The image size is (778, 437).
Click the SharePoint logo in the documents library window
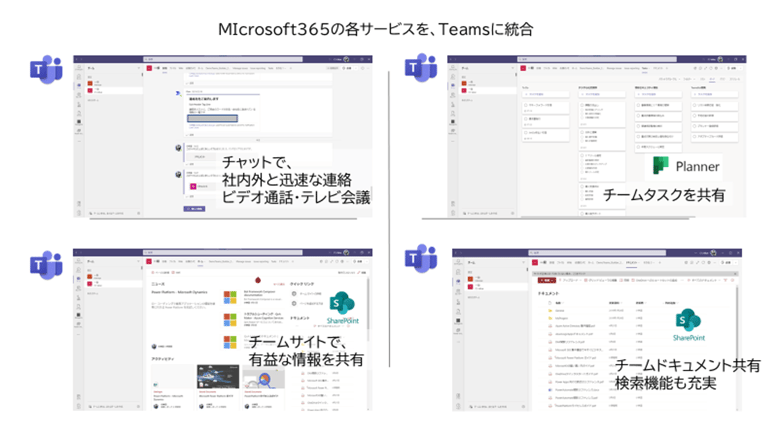pyautogui.click(x=688, y=320)
